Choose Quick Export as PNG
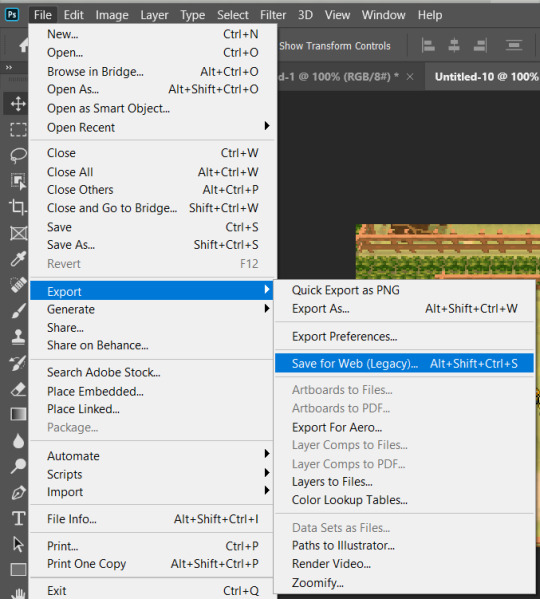Viewport: 540px width, 599px height. pos(404,290)
